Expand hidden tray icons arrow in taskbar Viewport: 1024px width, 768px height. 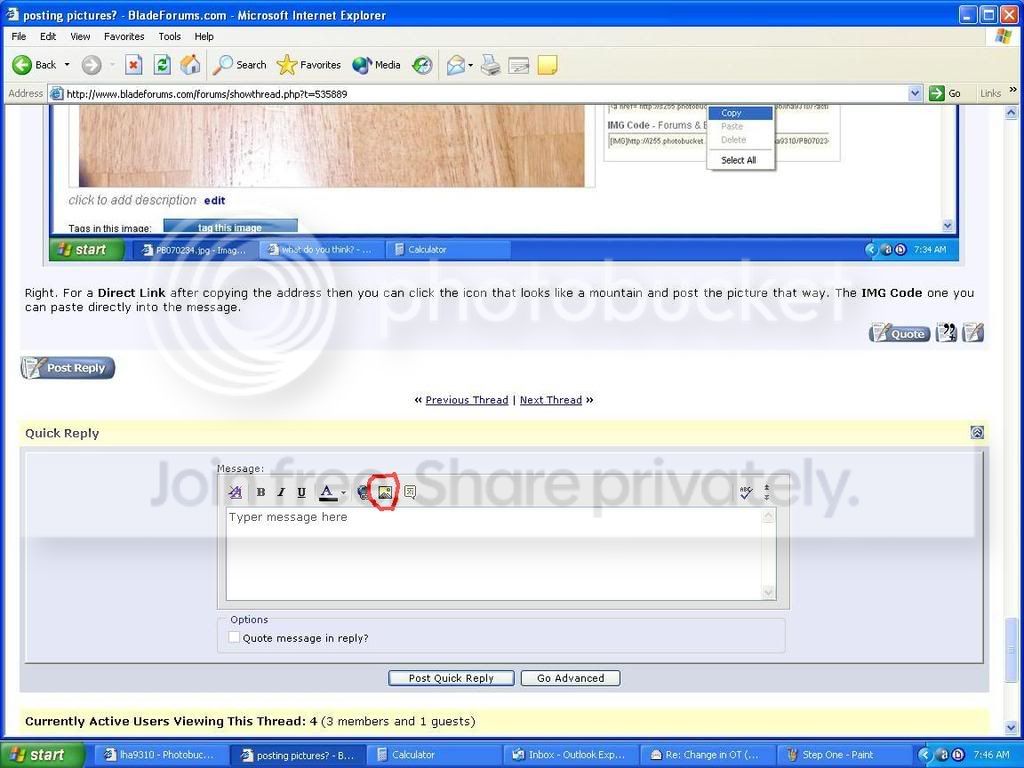tap(924, 755)
